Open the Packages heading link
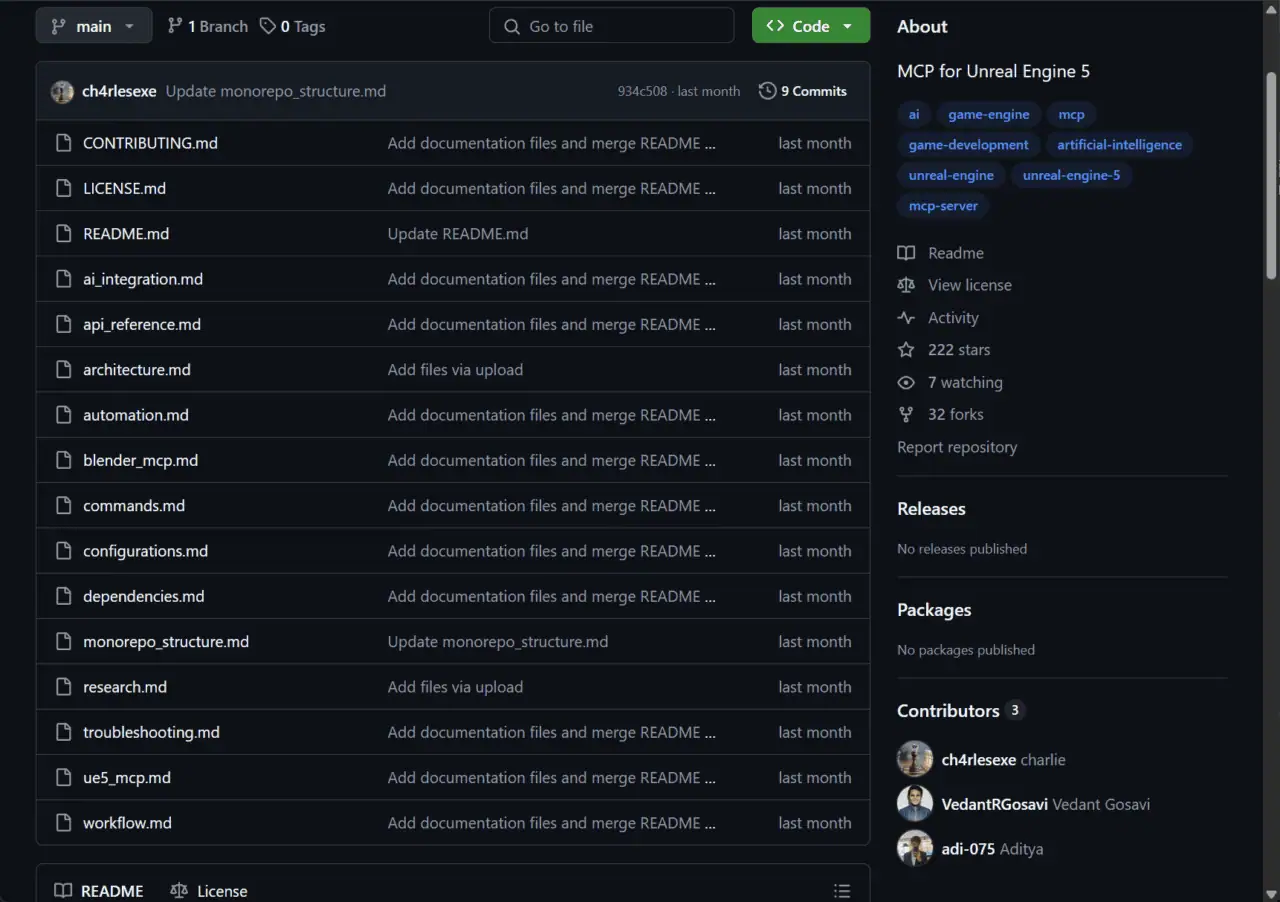Image resolution: width=1280 pixels, height=902 pixels. point(934,610)
